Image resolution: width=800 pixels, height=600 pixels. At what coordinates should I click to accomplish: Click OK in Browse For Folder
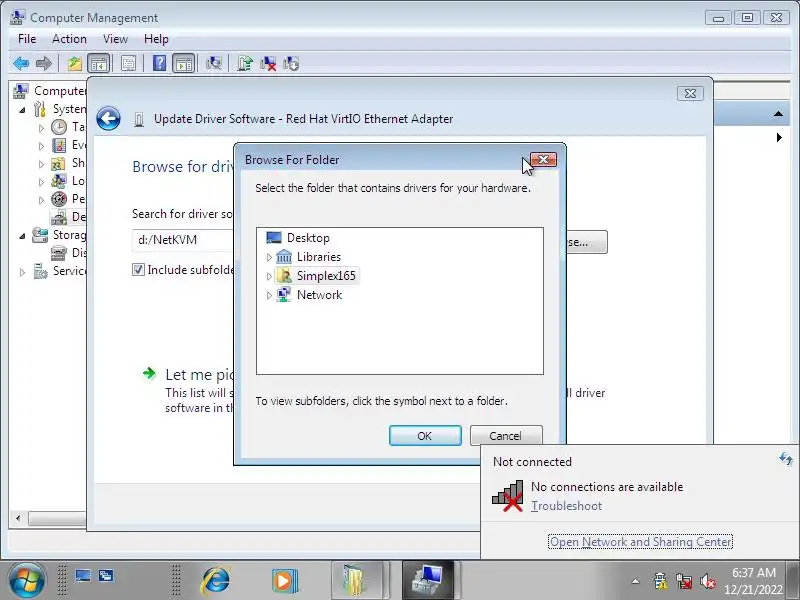(x=425, y=436)
